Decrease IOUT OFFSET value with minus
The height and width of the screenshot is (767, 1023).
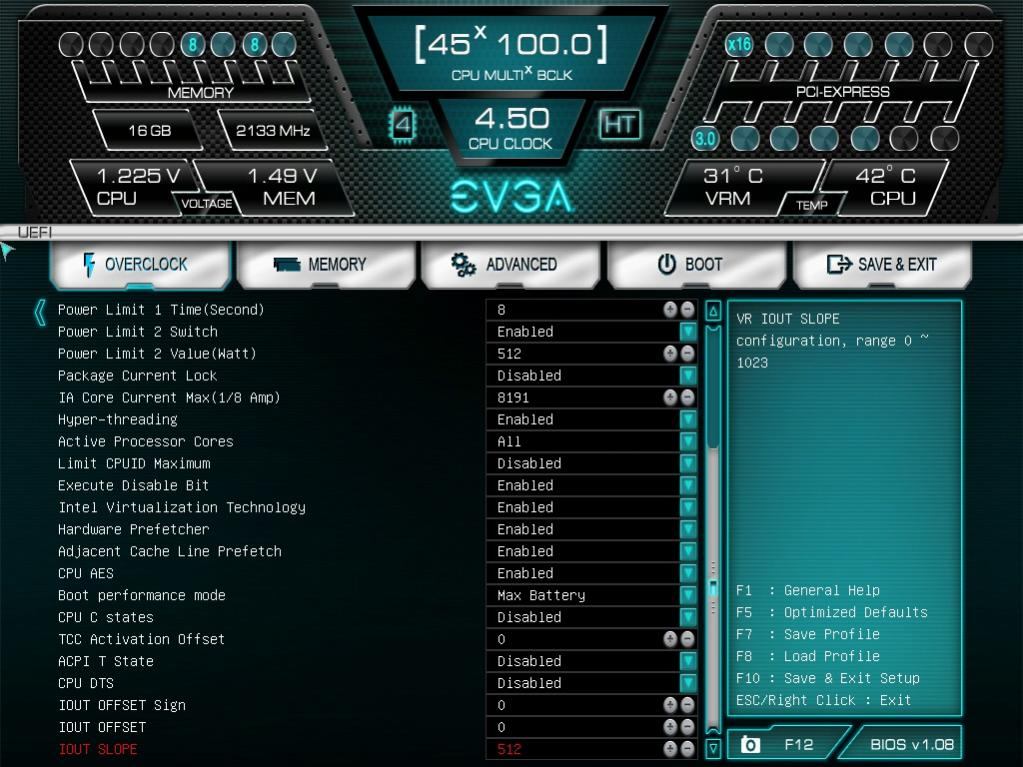click(688, 727)
